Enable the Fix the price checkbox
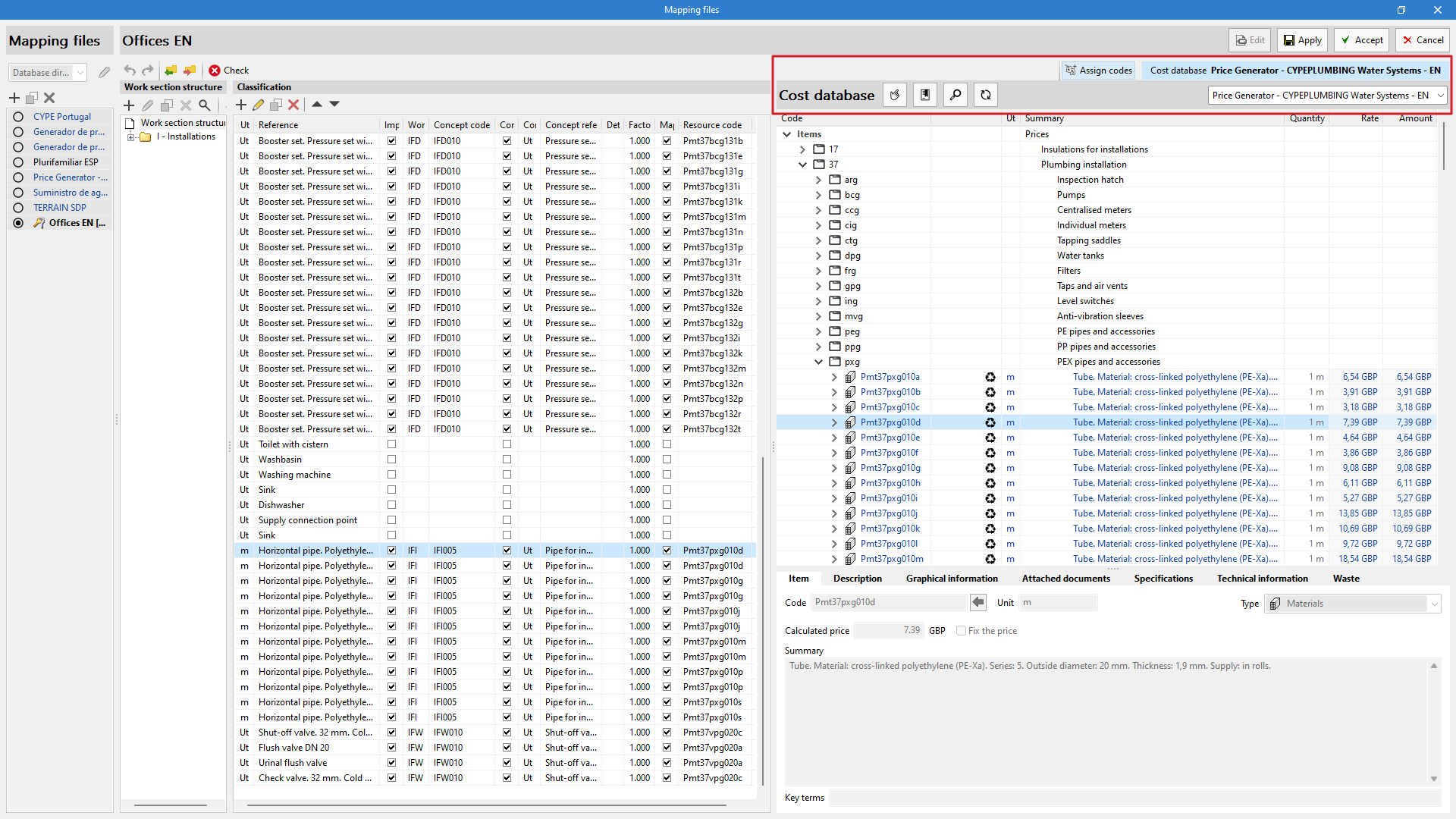The image size is (1456, 819). pos(961,631)
